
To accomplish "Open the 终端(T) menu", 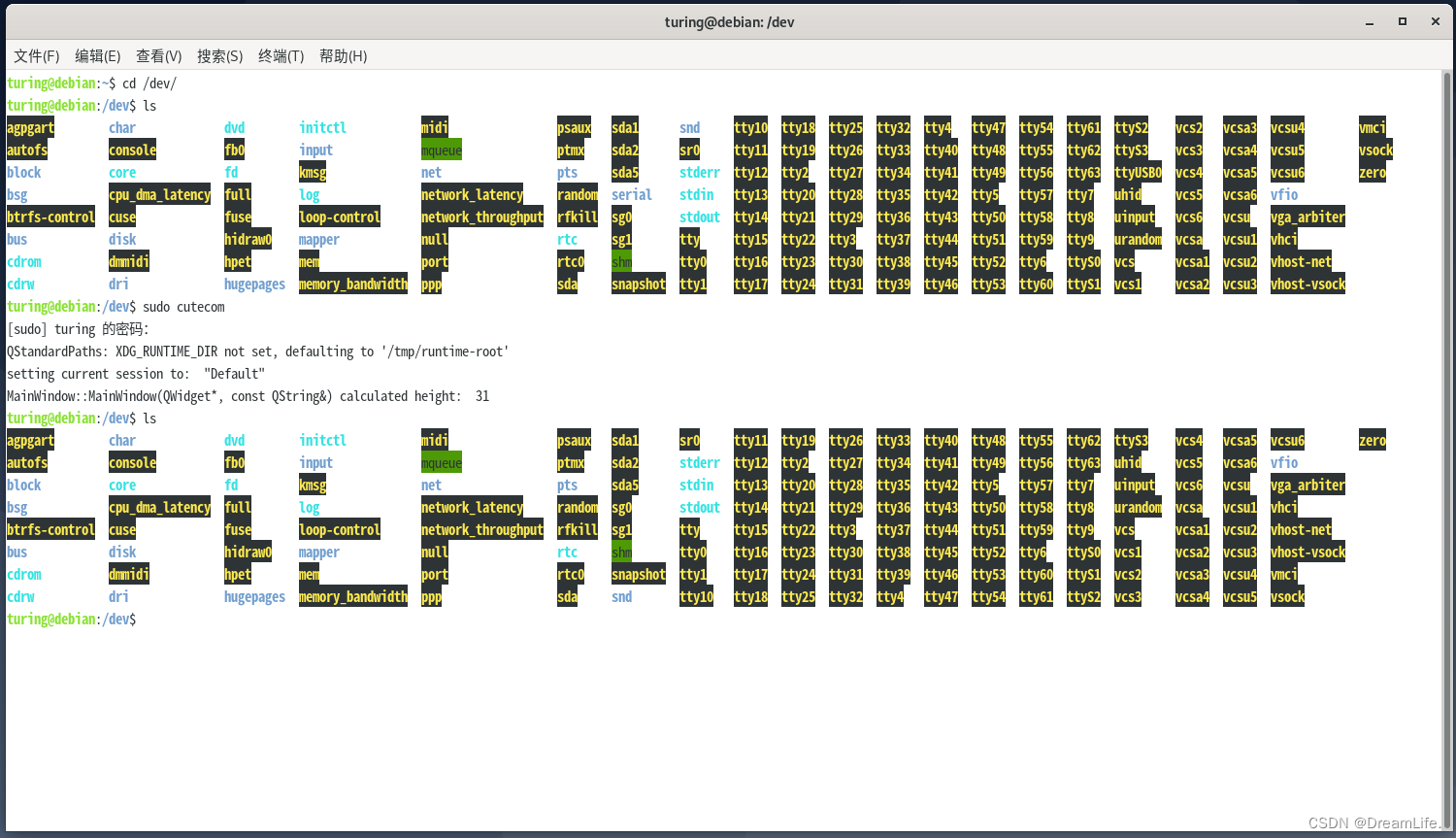I will pos(281,56).
